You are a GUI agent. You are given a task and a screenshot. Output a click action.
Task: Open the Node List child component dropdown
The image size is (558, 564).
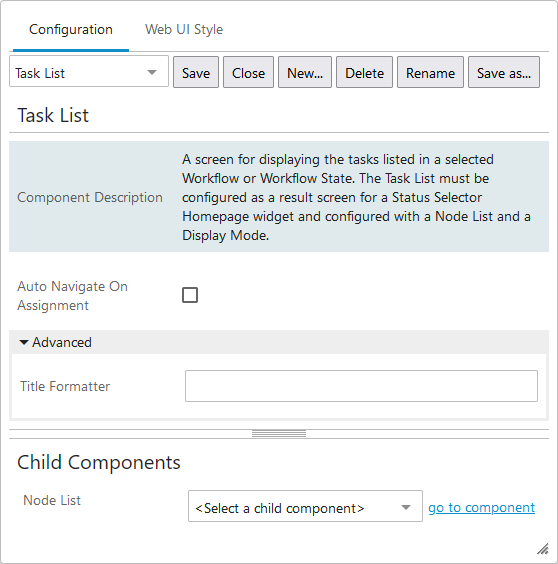tap(305, 508)
